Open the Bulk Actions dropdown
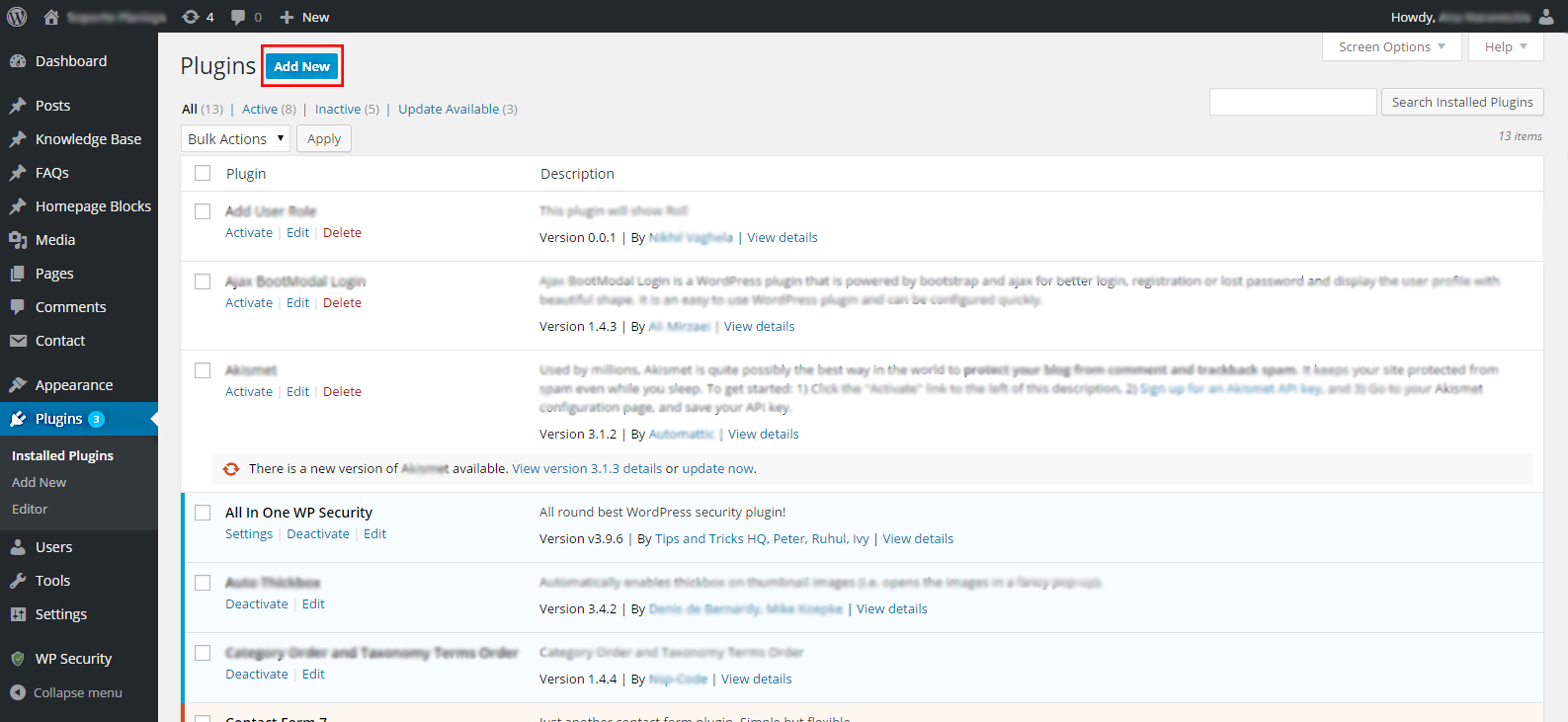1568x722 pixels. tap(235, 139)
